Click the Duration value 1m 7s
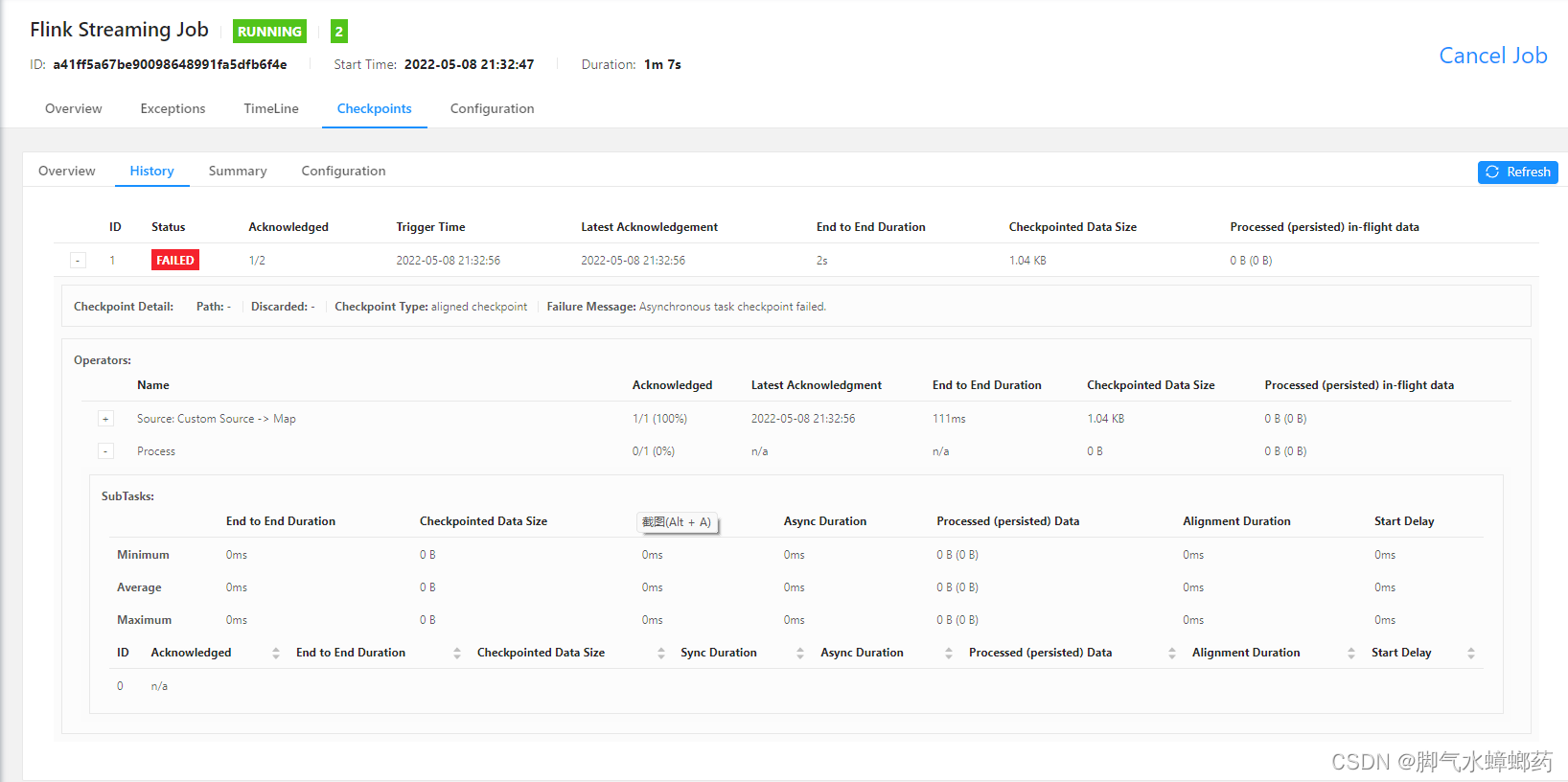The width and height of the screenshot is (1568, 782). coord(662,64)
